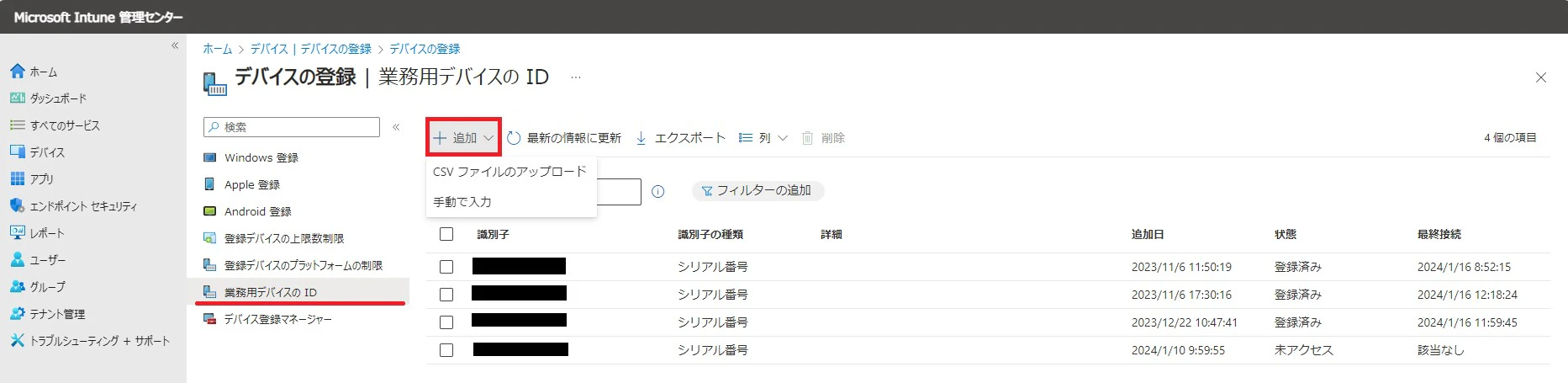Open the Apple 登録 menu item

coord(251,184)
